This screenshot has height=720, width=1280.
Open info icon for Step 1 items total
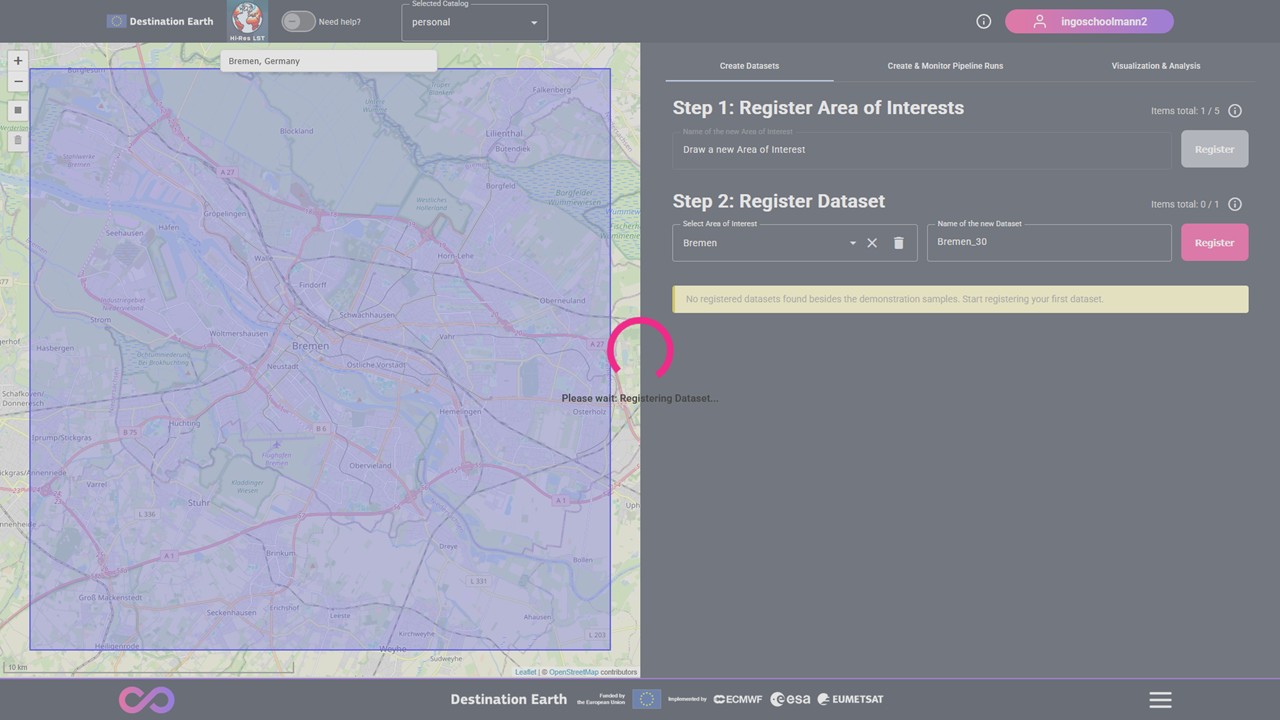(1234, 111)
